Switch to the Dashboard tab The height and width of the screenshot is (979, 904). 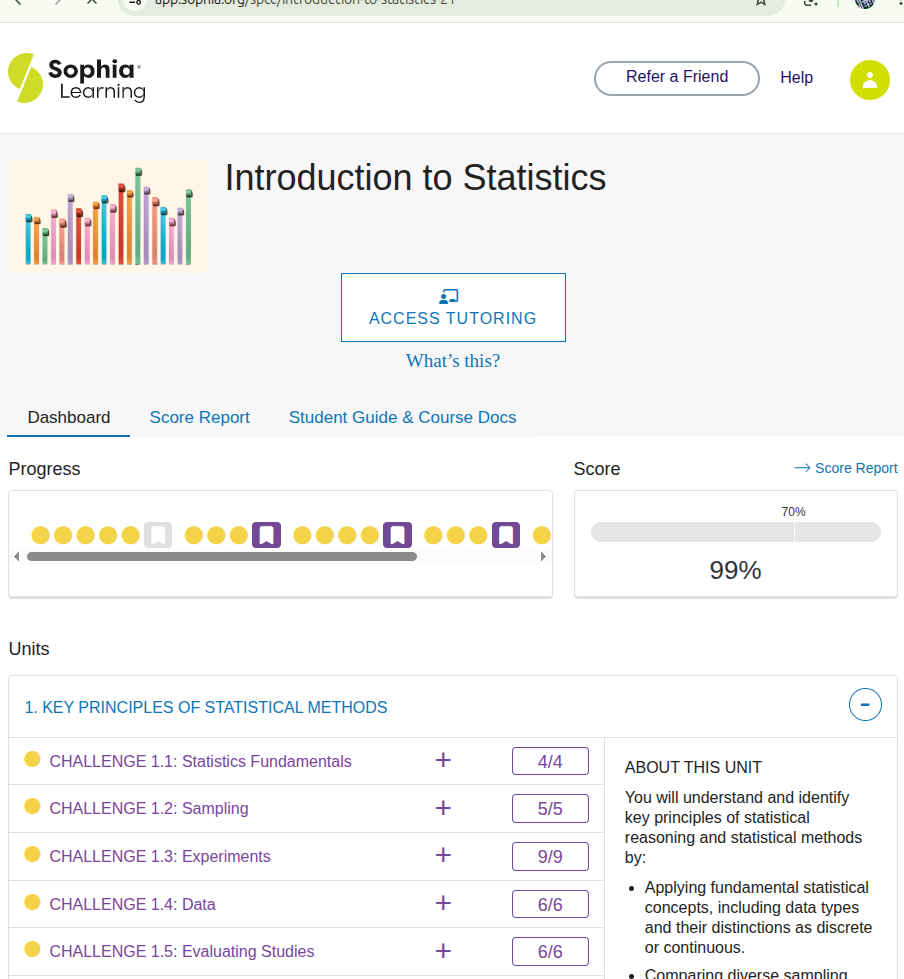pos(69,417)
